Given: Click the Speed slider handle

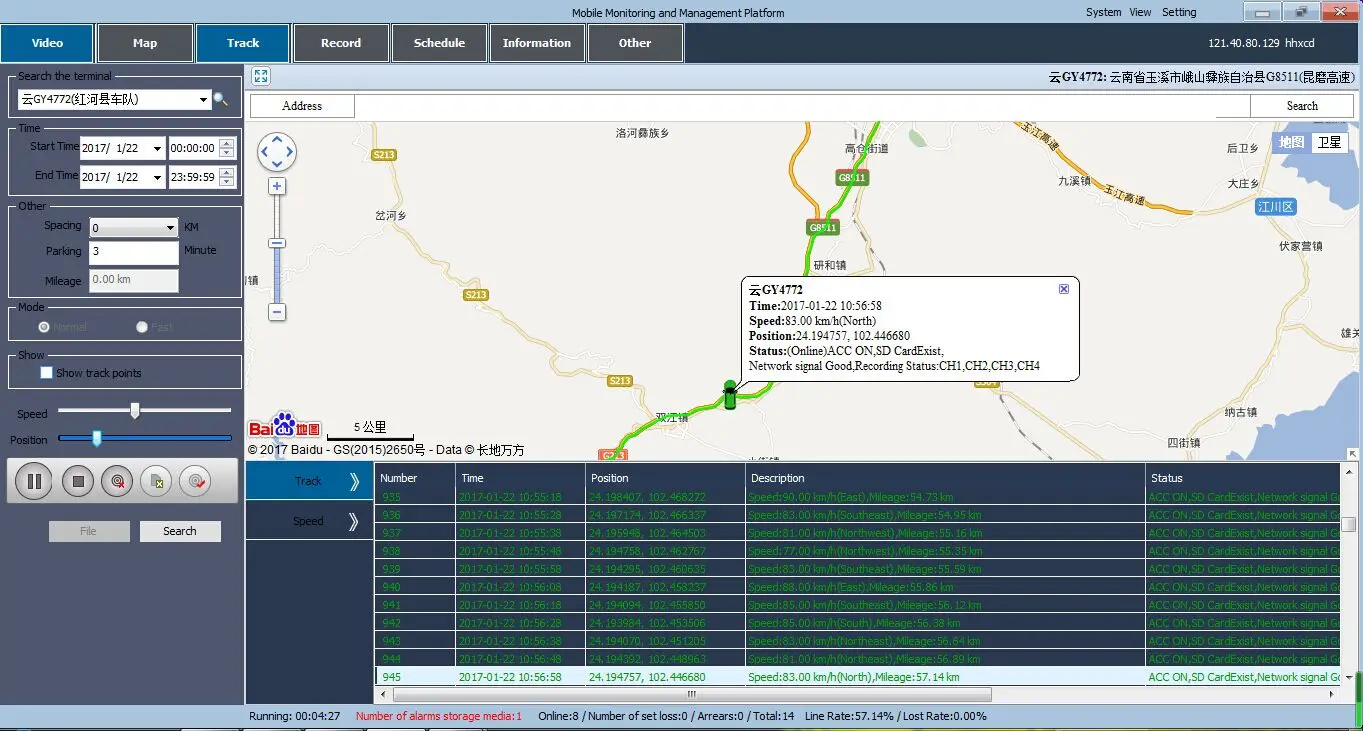Looking at the screenshot, I should (x=135, y=411).
